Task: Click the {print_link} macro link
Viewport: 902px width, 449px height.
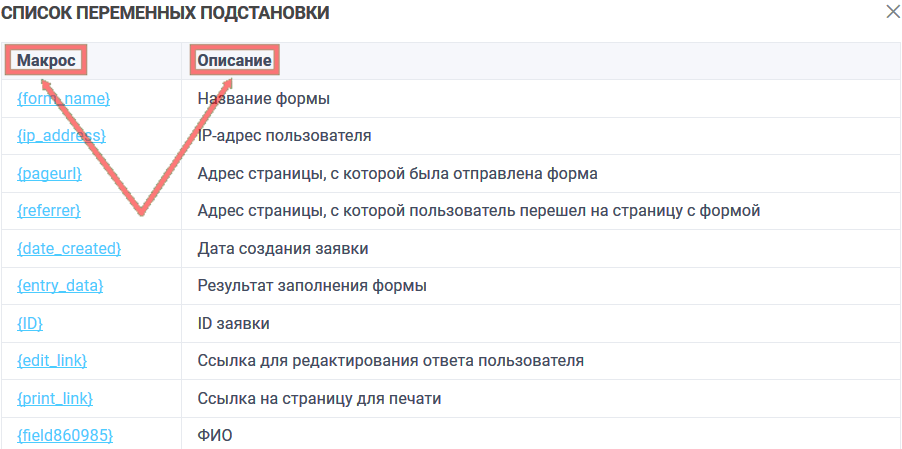Action: [55, 398]
